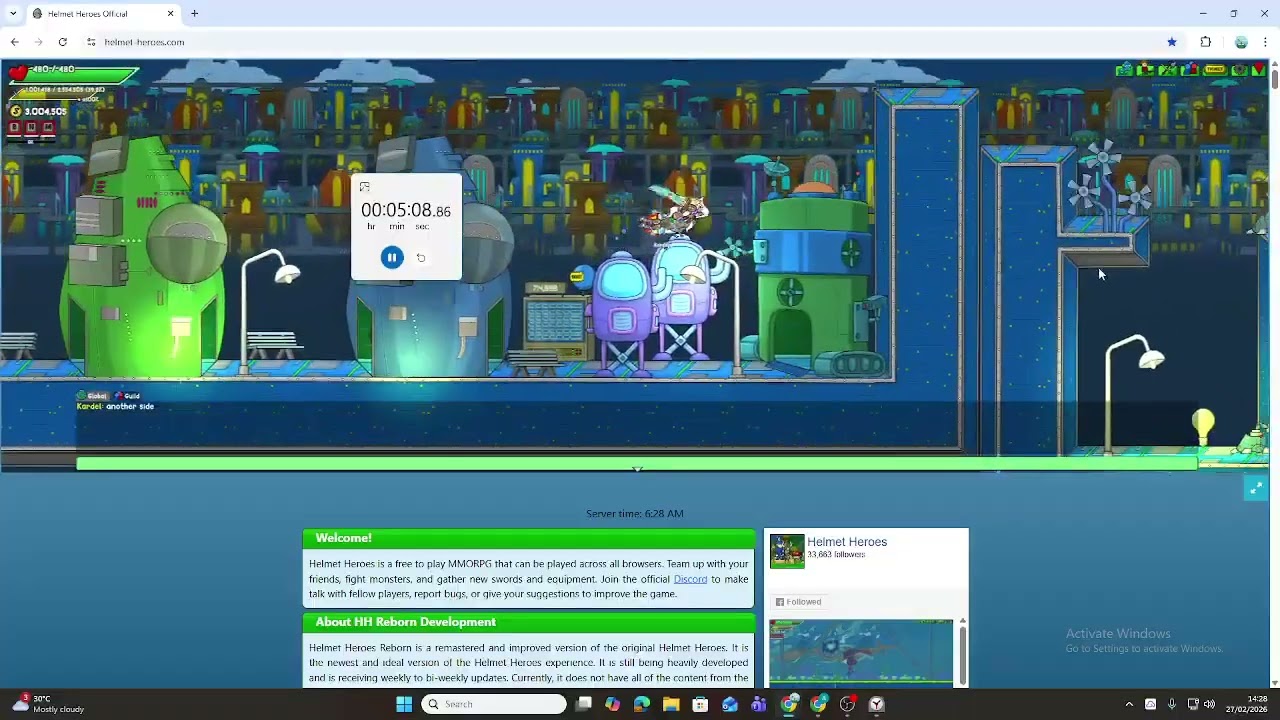Click the green health bar
The image size is (1280, 720).
(x=72, y=74)
